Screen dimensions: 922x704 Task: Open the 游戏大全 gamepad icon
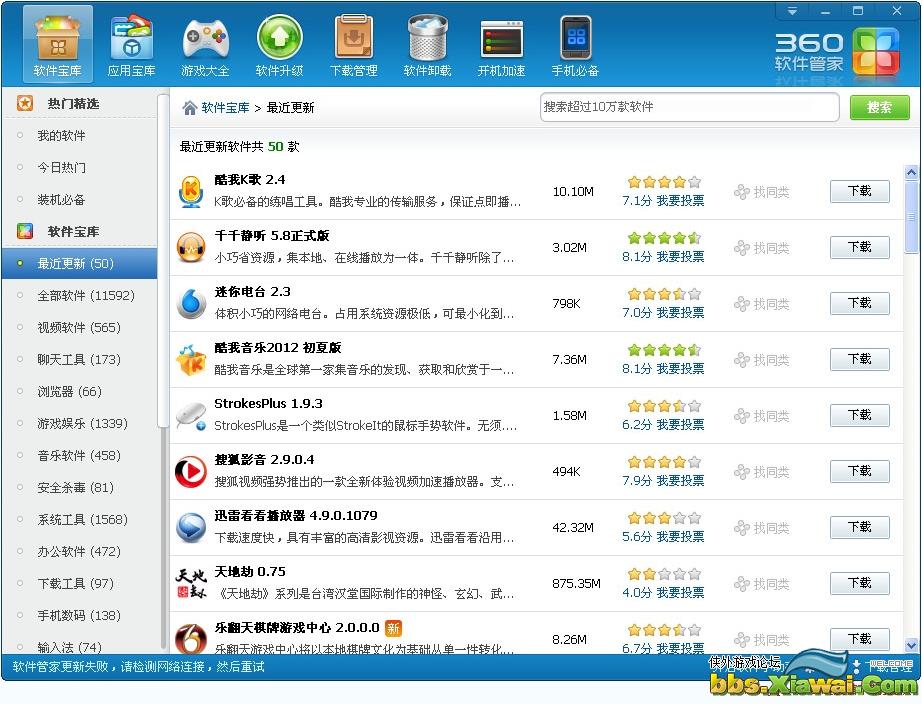(205, 46)
